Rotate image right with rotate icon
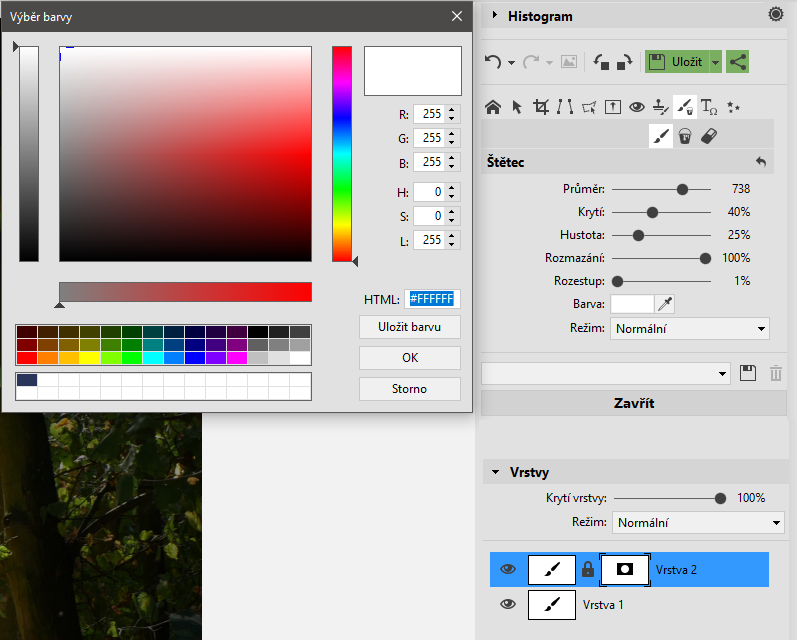The height and width of the screenshot is (640, 797). 624,62
